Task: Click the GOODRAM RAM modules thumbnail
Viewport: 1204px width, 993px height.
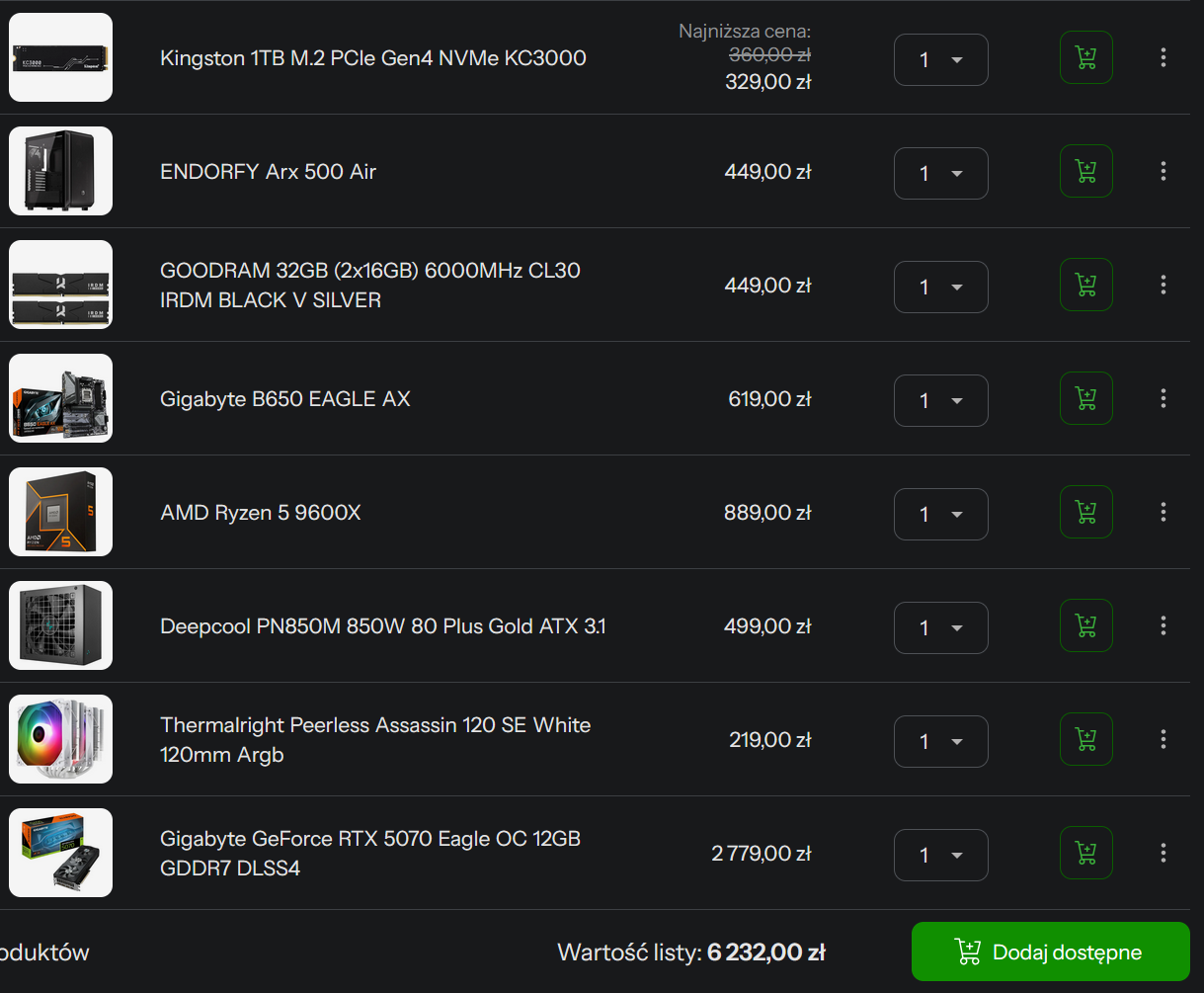Action: (60, 285)
